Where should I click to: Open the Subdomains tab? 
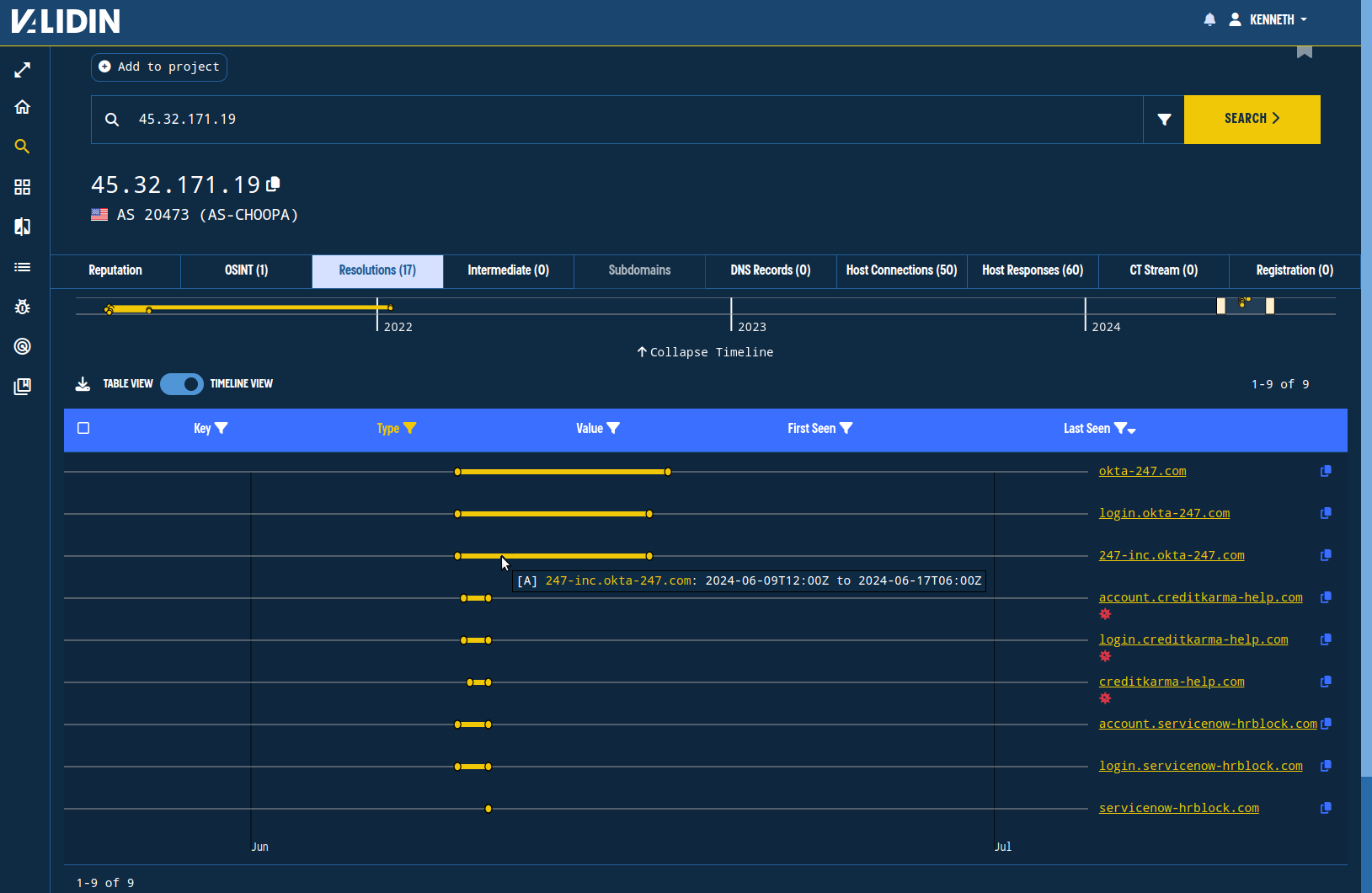(639, 270)
